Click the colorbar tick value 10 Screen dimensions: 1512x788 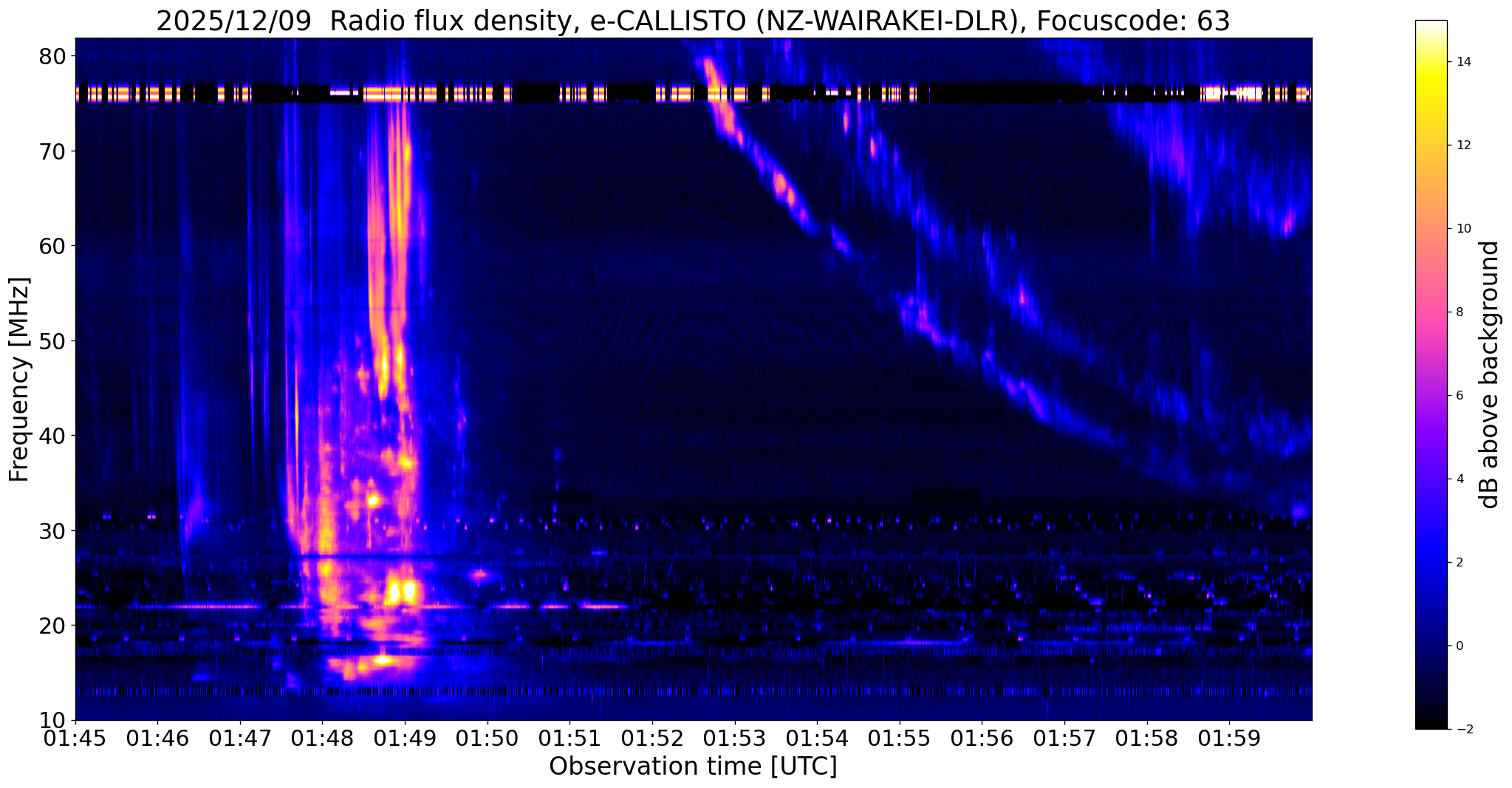pos(1463,229)
